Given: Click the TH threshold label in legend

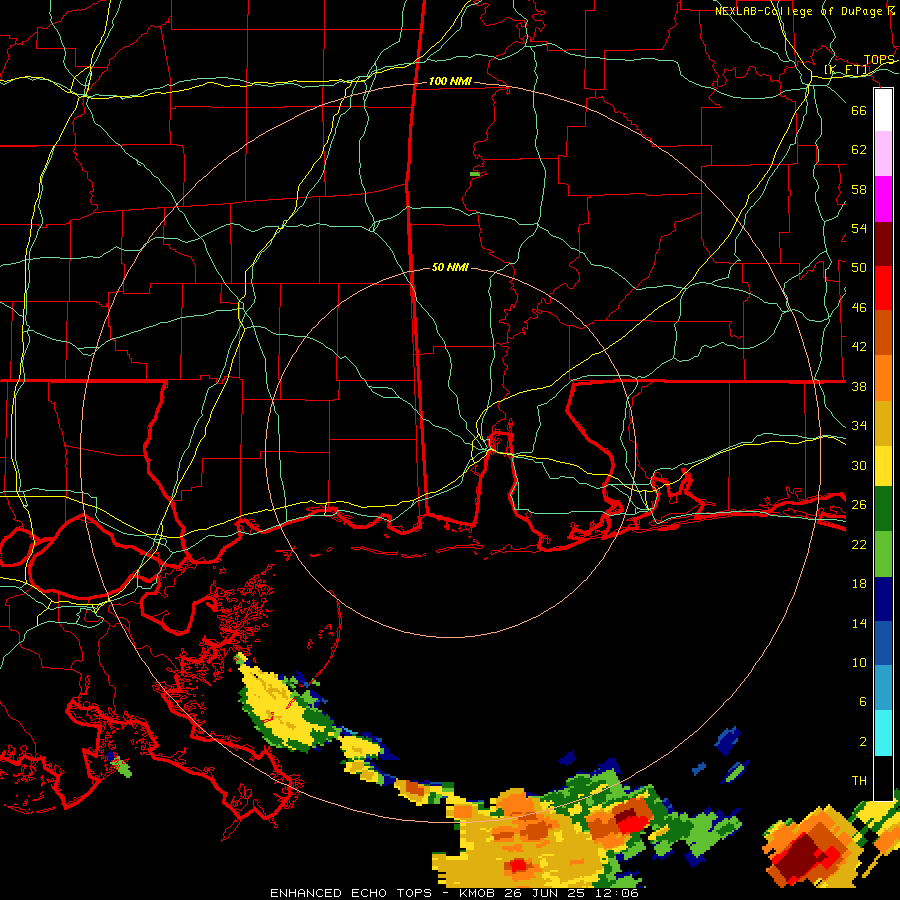Looking at the screenshot, I should (859, 780).
